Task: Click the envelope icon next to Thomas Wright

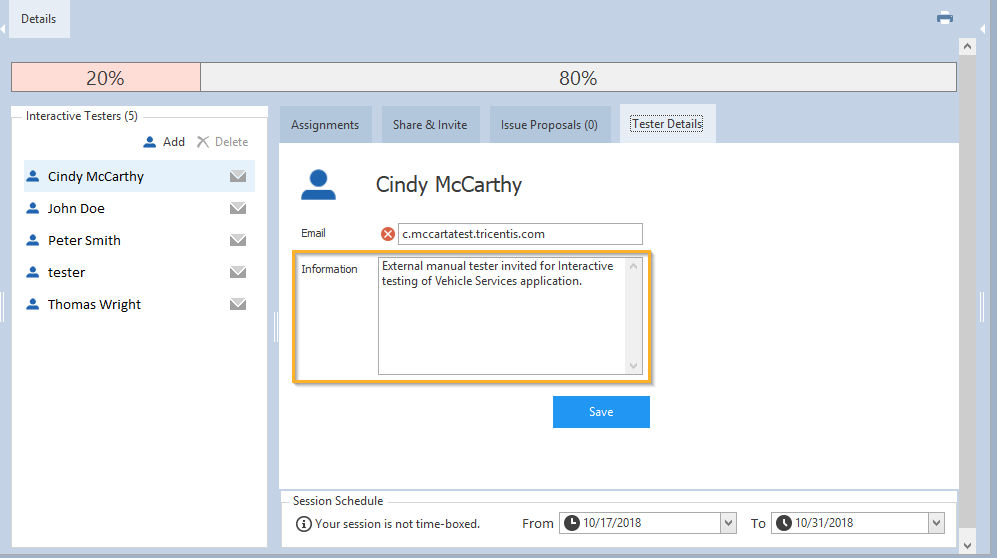Action: pos(238,305)
